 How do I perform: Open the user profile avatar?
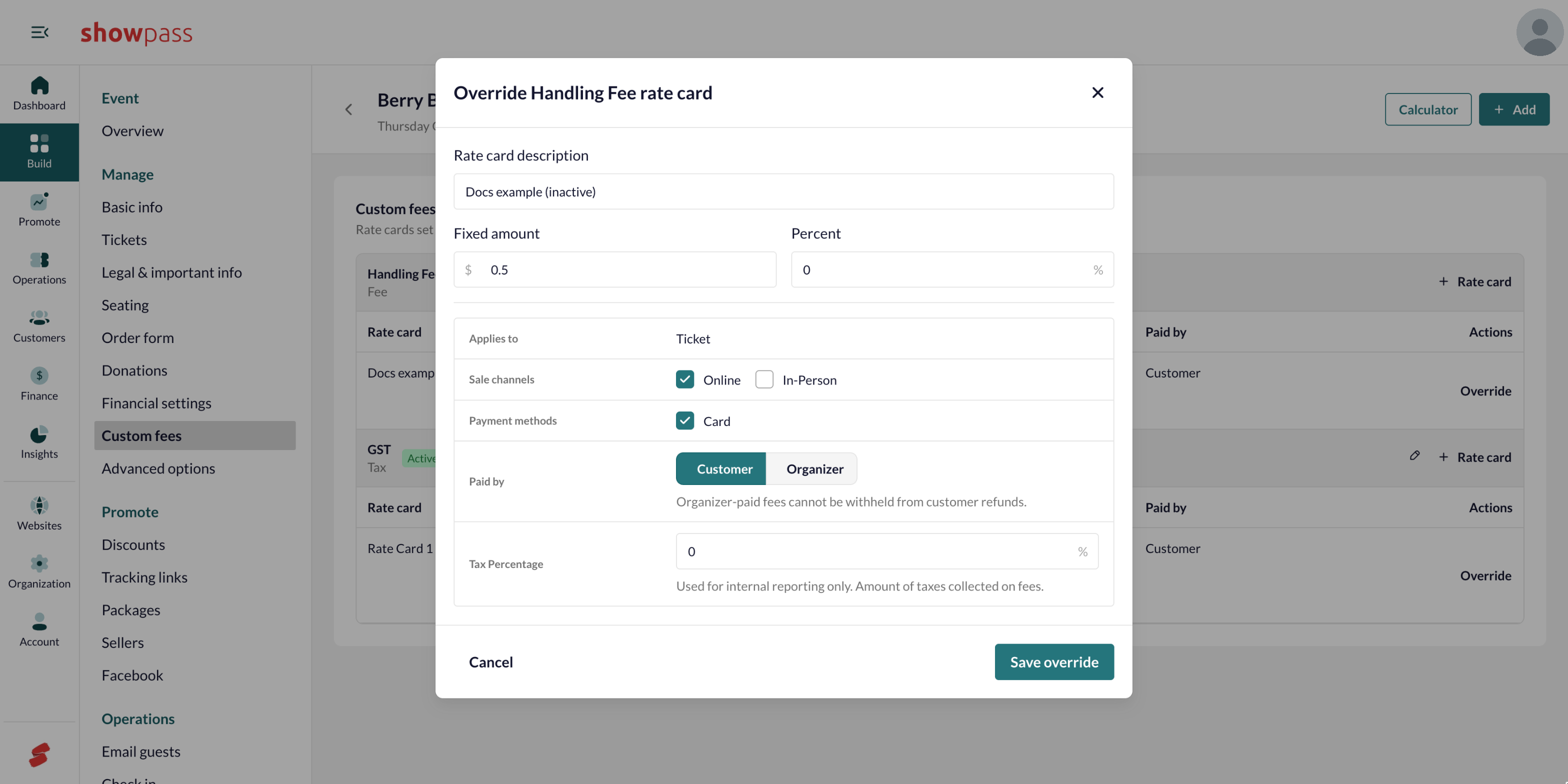click(1539, 32)
